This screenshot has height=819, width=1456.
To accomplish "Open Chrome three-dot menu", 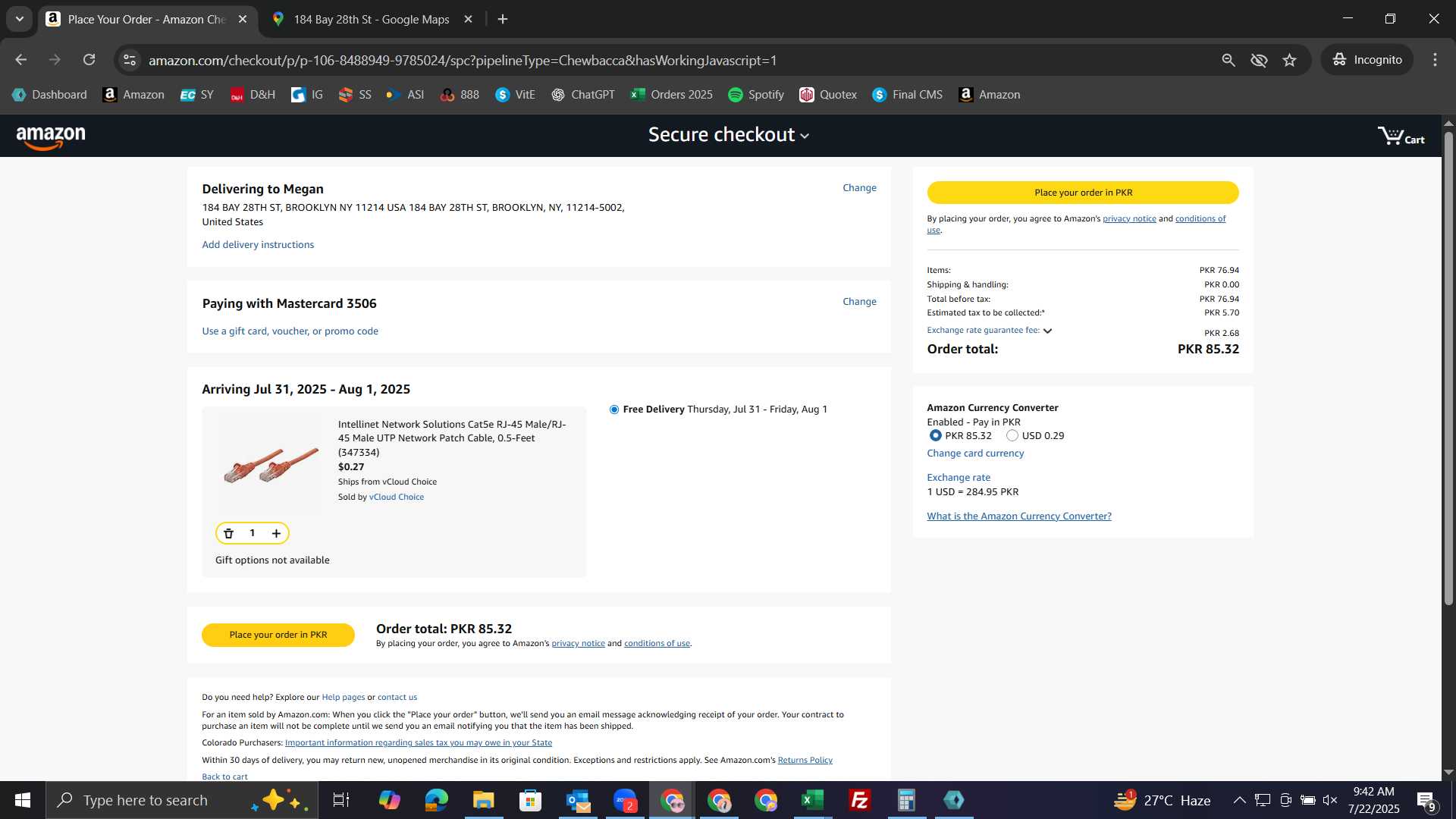I will 1435,60.
